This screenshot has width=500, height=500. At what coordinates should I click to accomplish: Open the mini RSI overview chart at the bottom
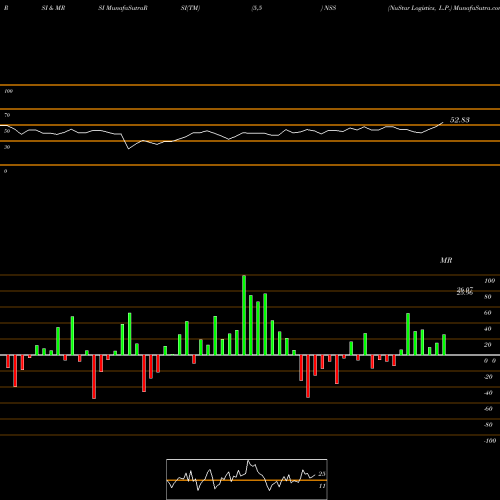point(247,479)
